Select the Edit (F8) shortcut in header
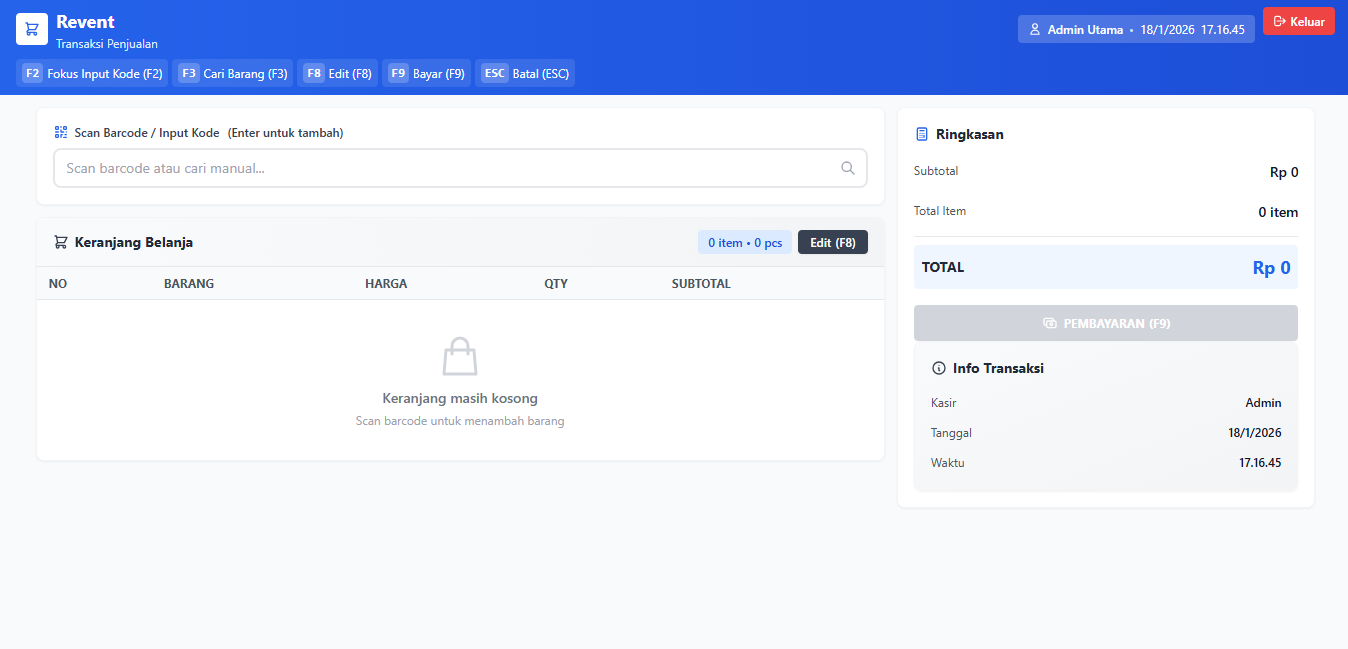This screenshot has height=649, width=1348. 338,73
